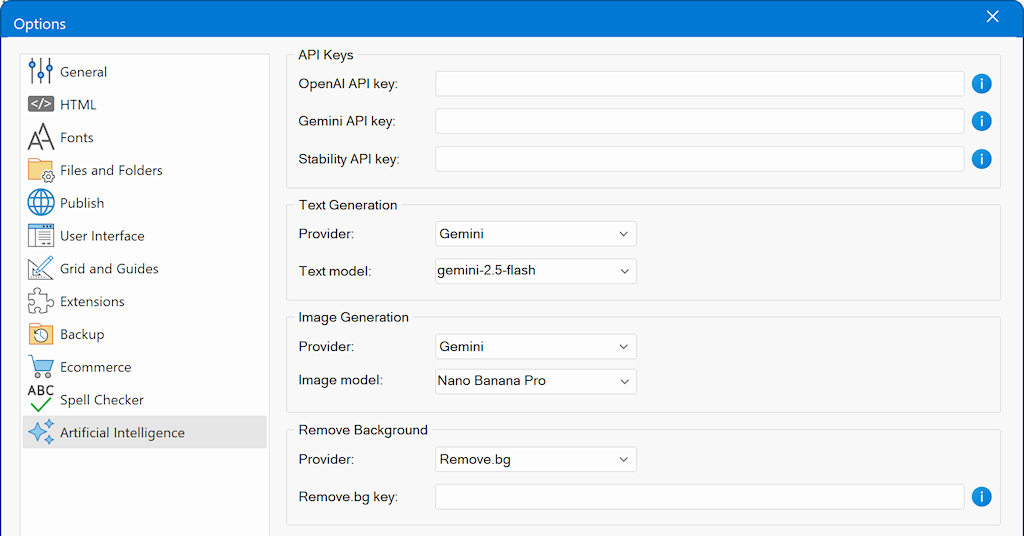Open the HTML category code icon
1024x536 pixels.
coord(41,105)
